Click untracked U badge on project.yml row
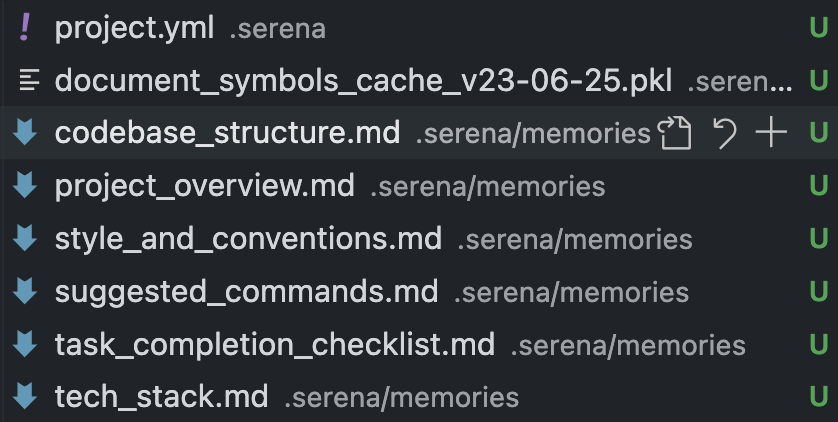The height and width of the screenshot is (422, 838). pyautogui.click(x=818, y=28)
